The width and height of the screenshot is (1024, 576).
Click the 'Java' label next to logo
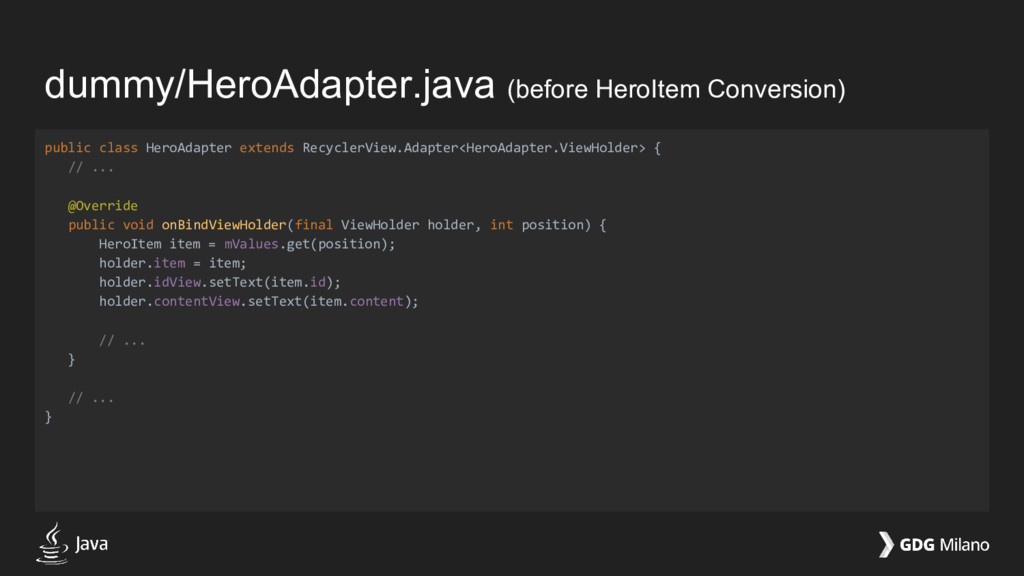pos(91,544)
